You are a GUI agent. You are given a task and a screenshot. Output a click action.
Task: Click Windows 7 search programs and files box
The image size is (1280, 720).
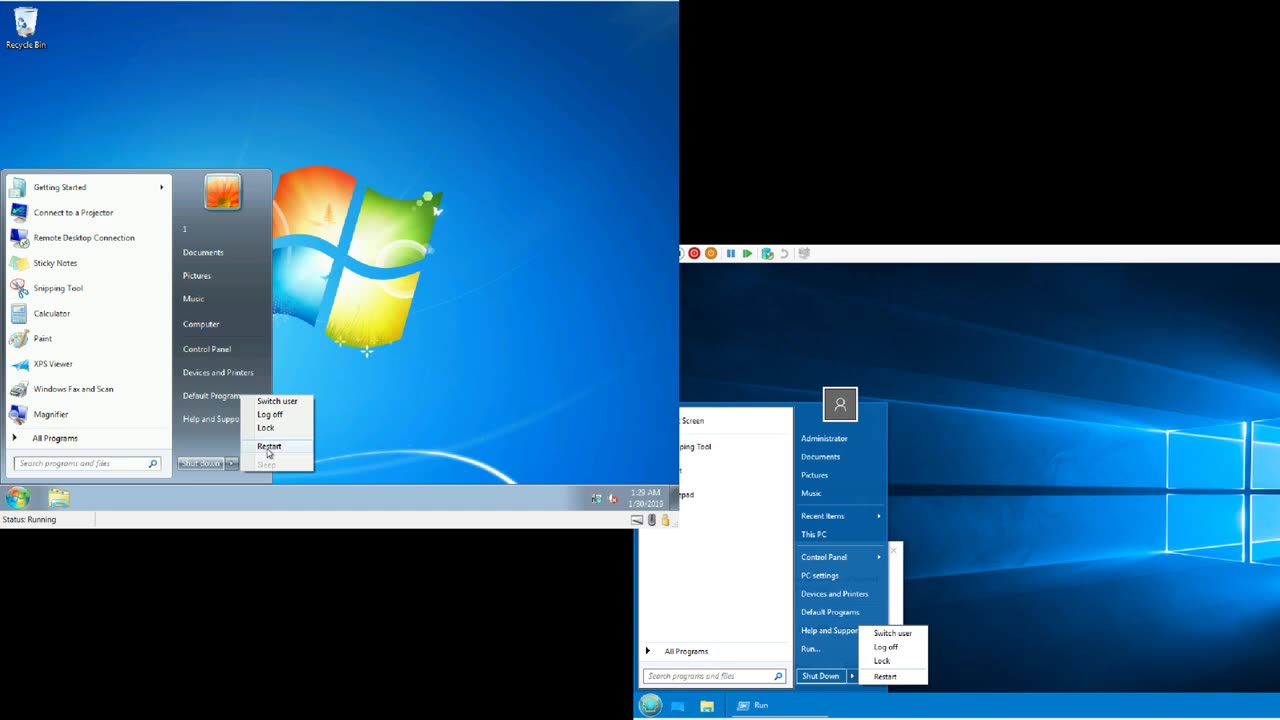pos(87,463)
